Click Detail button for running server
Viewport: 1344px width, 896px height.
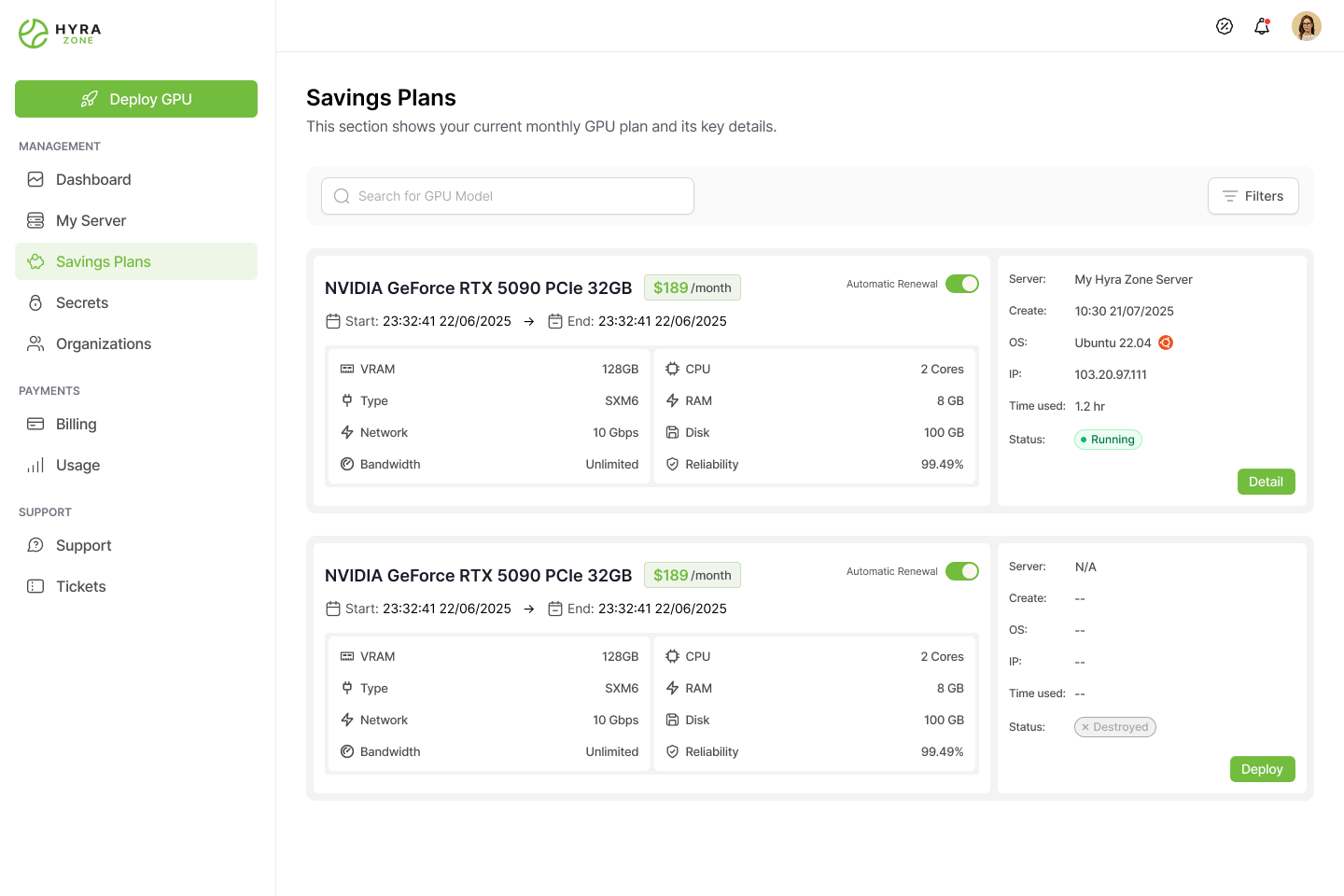(1266, 482)
